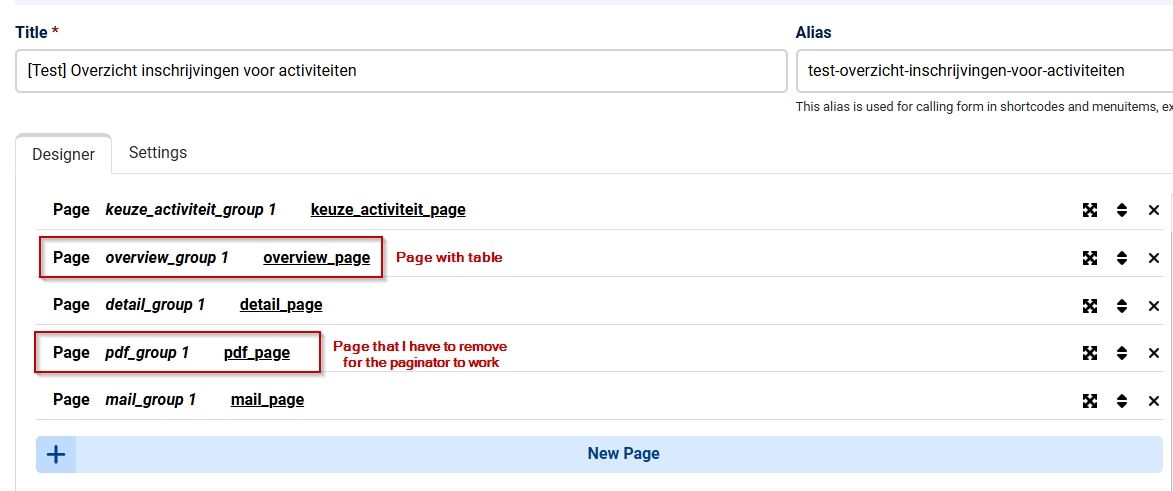The width and height of the screenshot is (1173, 491).
Task: Focus the Title input field
Action: pyautogui.click(x=401, y=71)
